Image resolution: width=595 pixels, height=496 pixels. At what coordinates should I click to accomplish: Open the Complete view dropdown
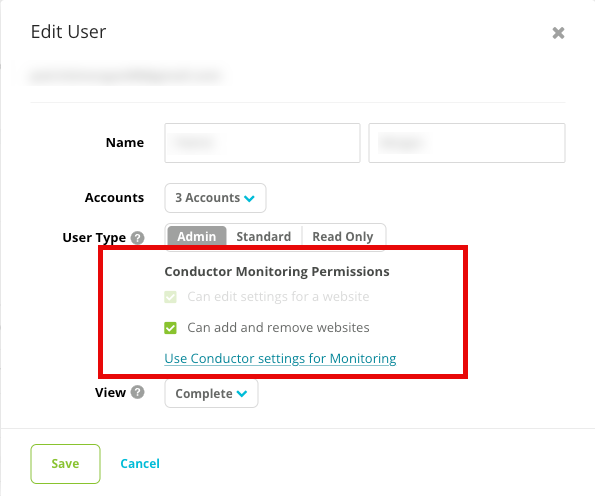pos(211,394)
